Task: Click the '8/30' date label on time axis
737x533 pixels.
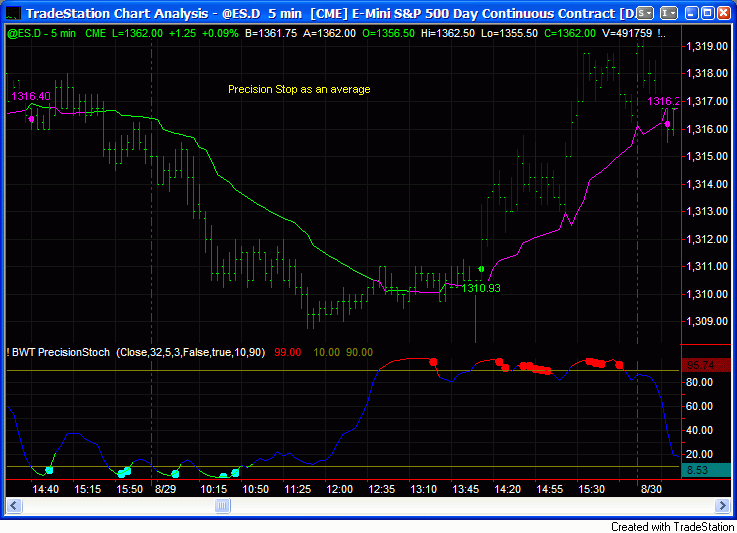Action: (651, 489)
